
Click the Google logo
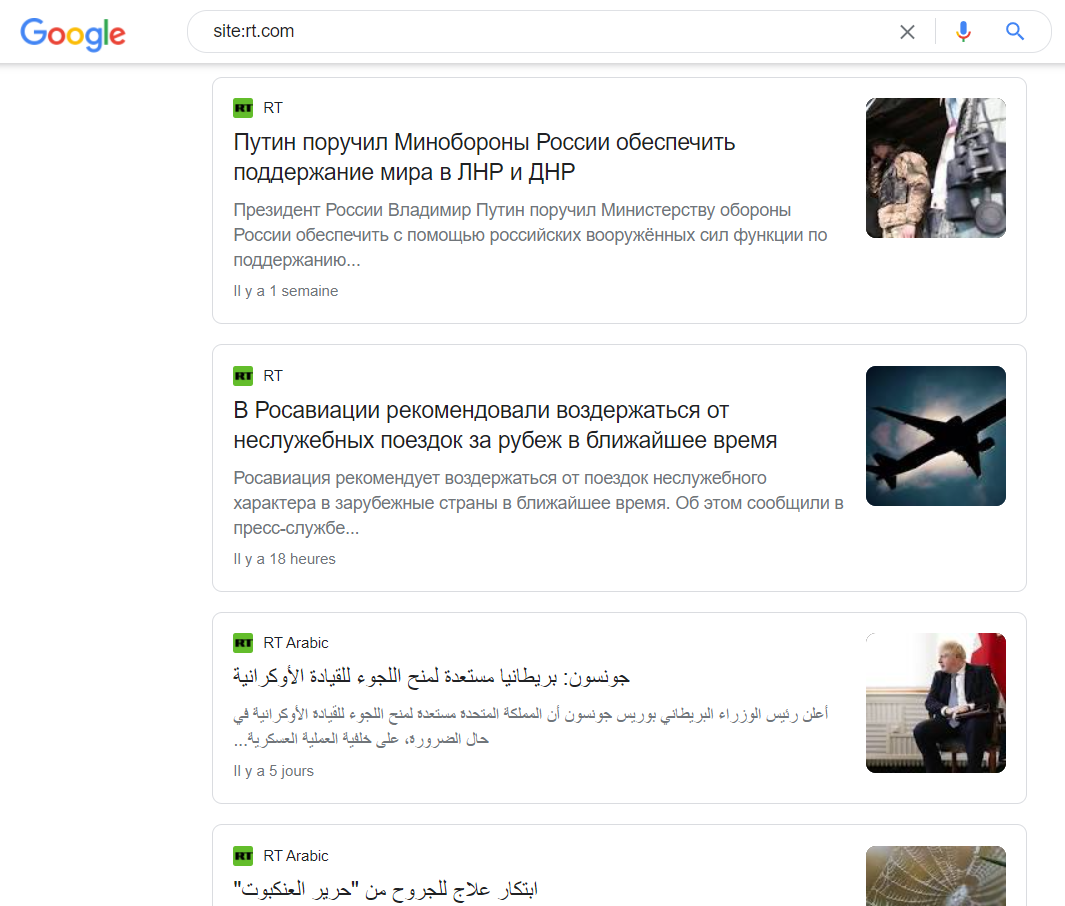point(73,33)
